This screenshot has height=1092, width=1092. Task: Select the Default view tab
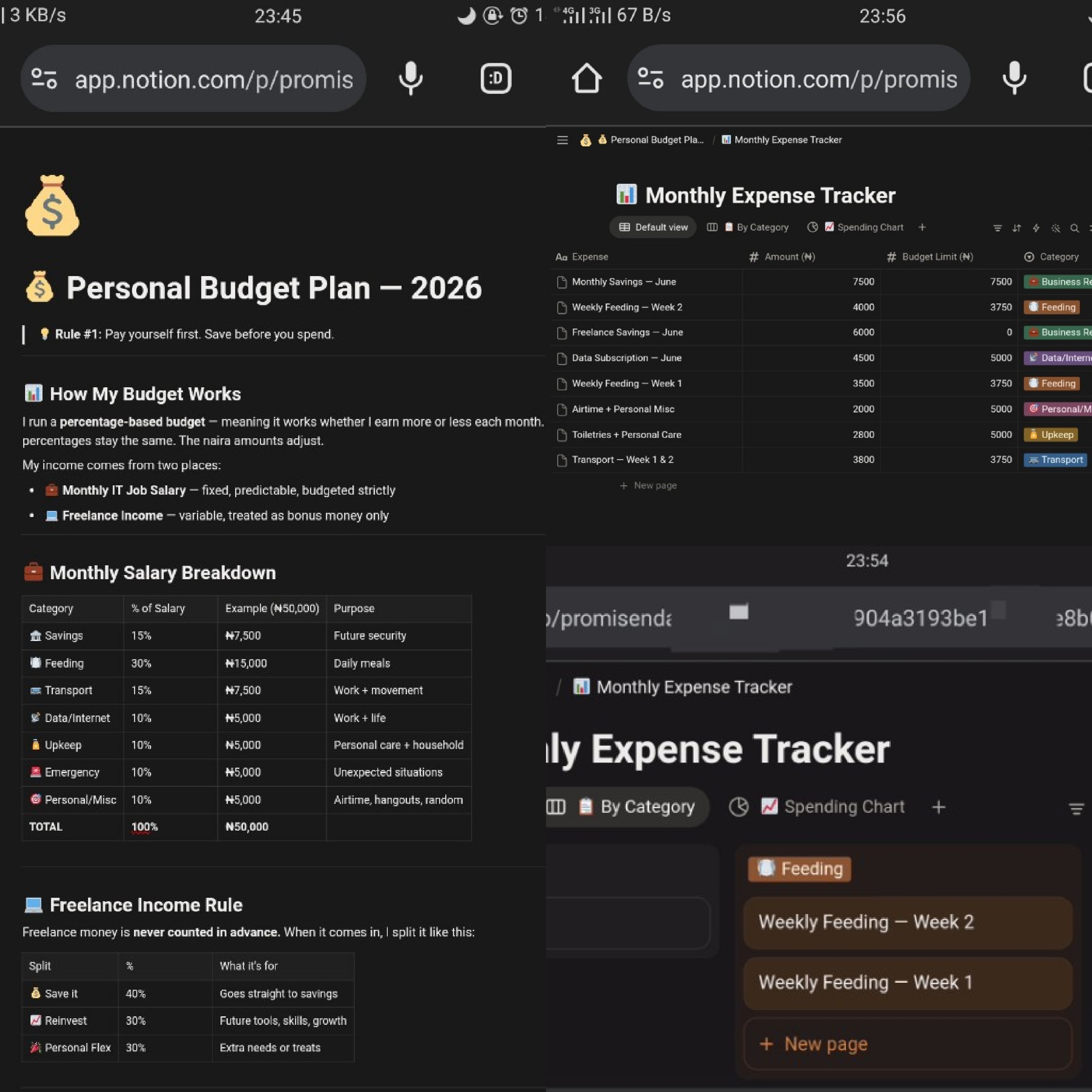click(653, 227)
